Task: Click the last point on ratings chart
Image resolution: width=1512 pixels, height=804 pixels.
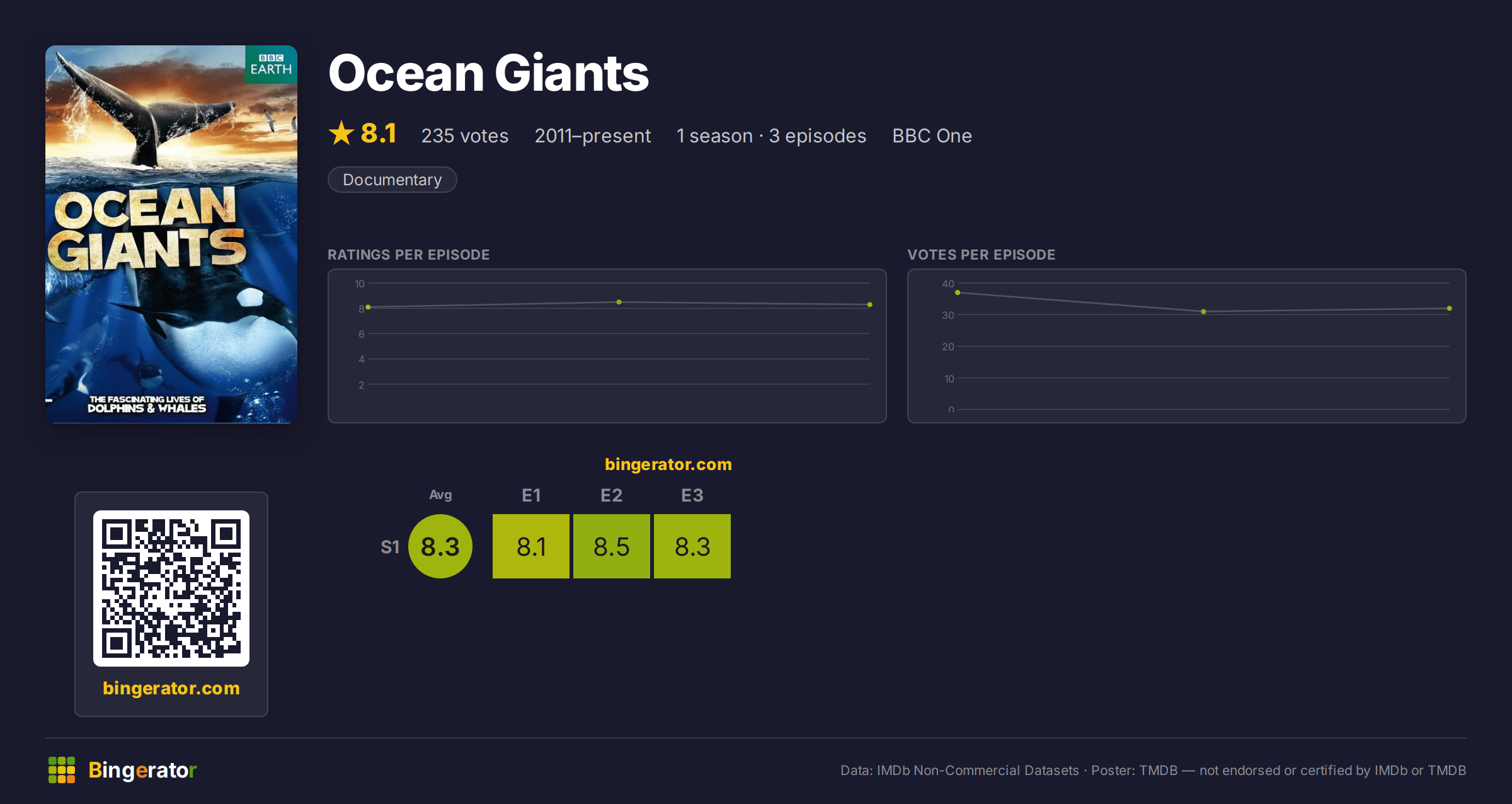Action: (870, 305)
